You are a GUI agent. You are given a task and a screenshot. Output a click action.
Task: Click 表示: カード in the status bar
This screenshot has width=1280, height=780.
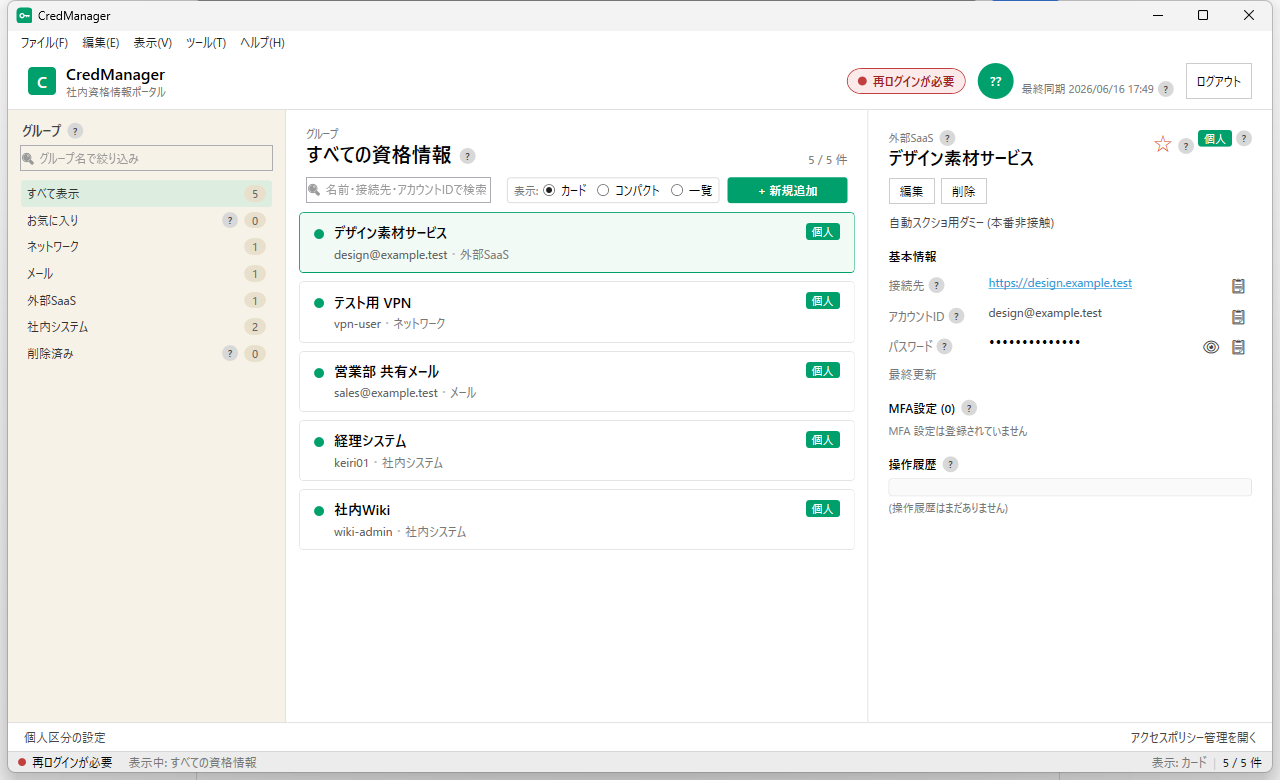(1179, 763)
